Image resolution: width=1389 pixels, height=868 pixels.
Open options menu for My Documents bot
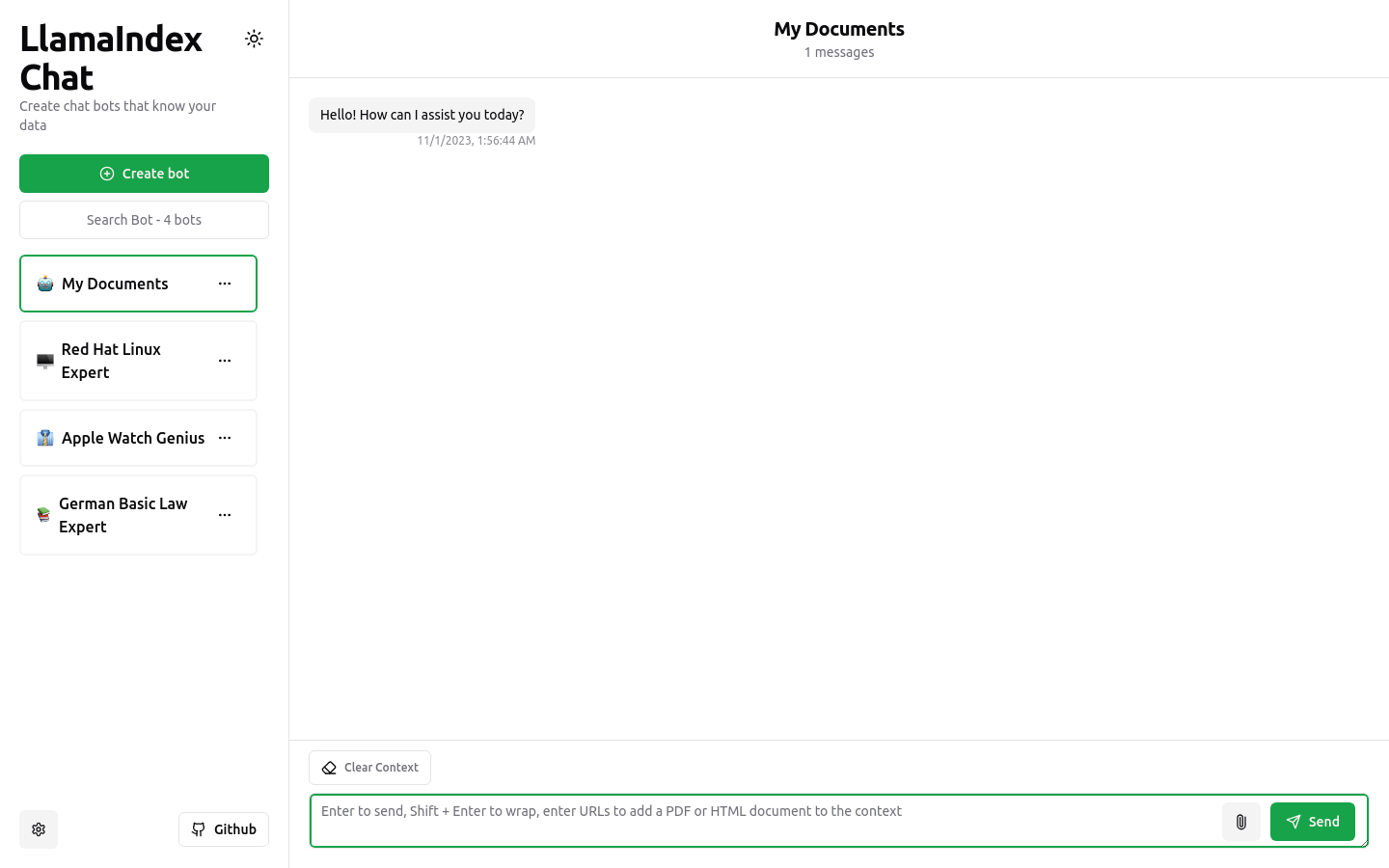click(225, 284)
